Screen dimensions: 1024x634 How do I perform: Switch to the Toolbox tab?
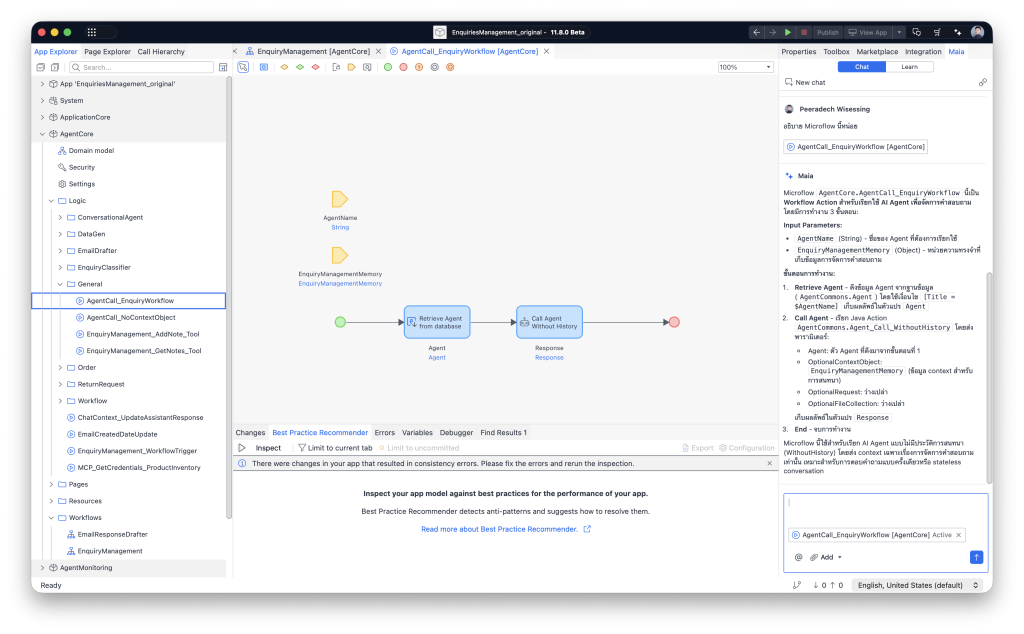(x=836, y=51)
